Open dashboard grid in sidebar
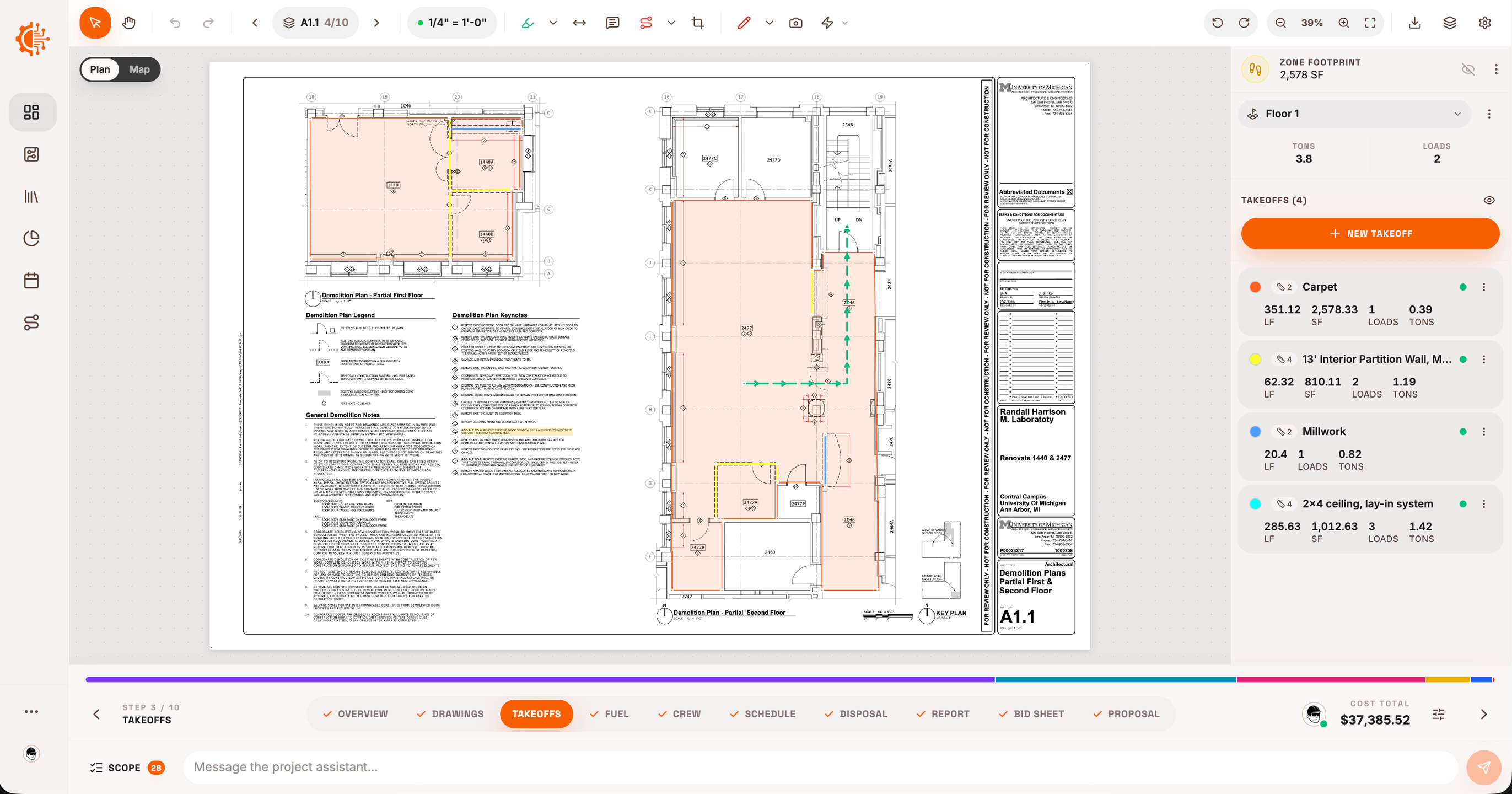The image size is (1512, 794). (32, 112)
